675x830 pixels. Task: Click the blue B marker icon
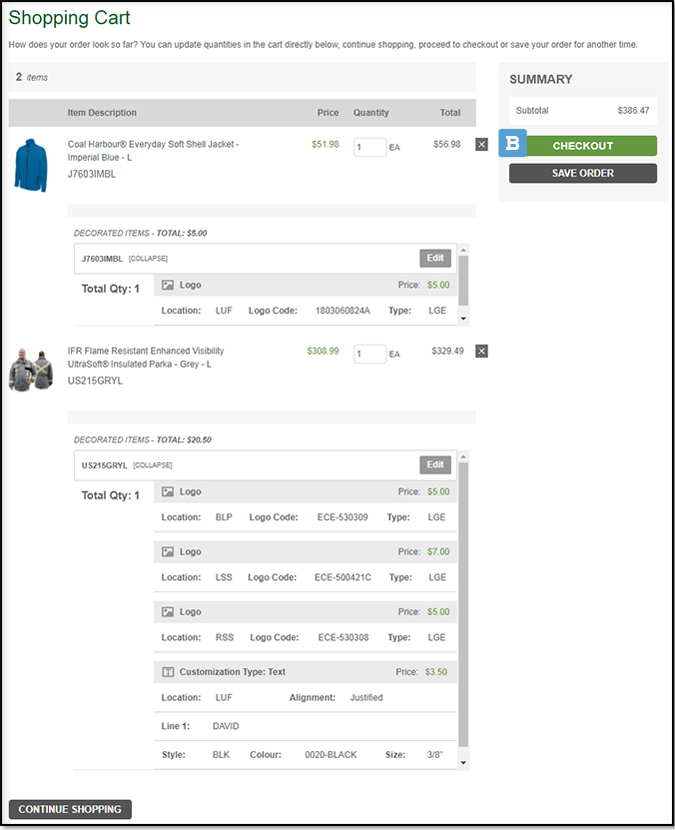tap(513, 145)
